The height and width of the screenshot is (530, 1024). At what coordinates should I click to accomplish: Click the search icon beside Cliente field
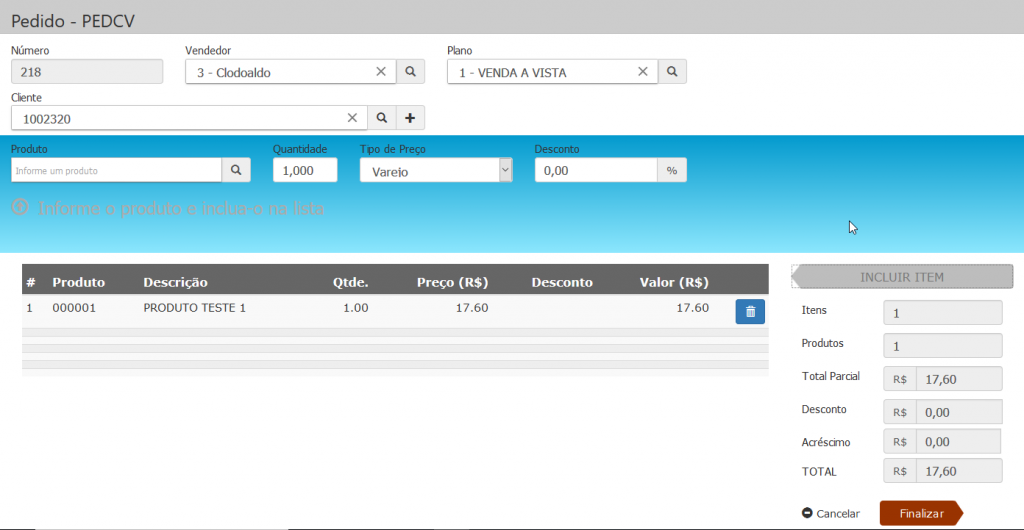(x=382, y=118)
